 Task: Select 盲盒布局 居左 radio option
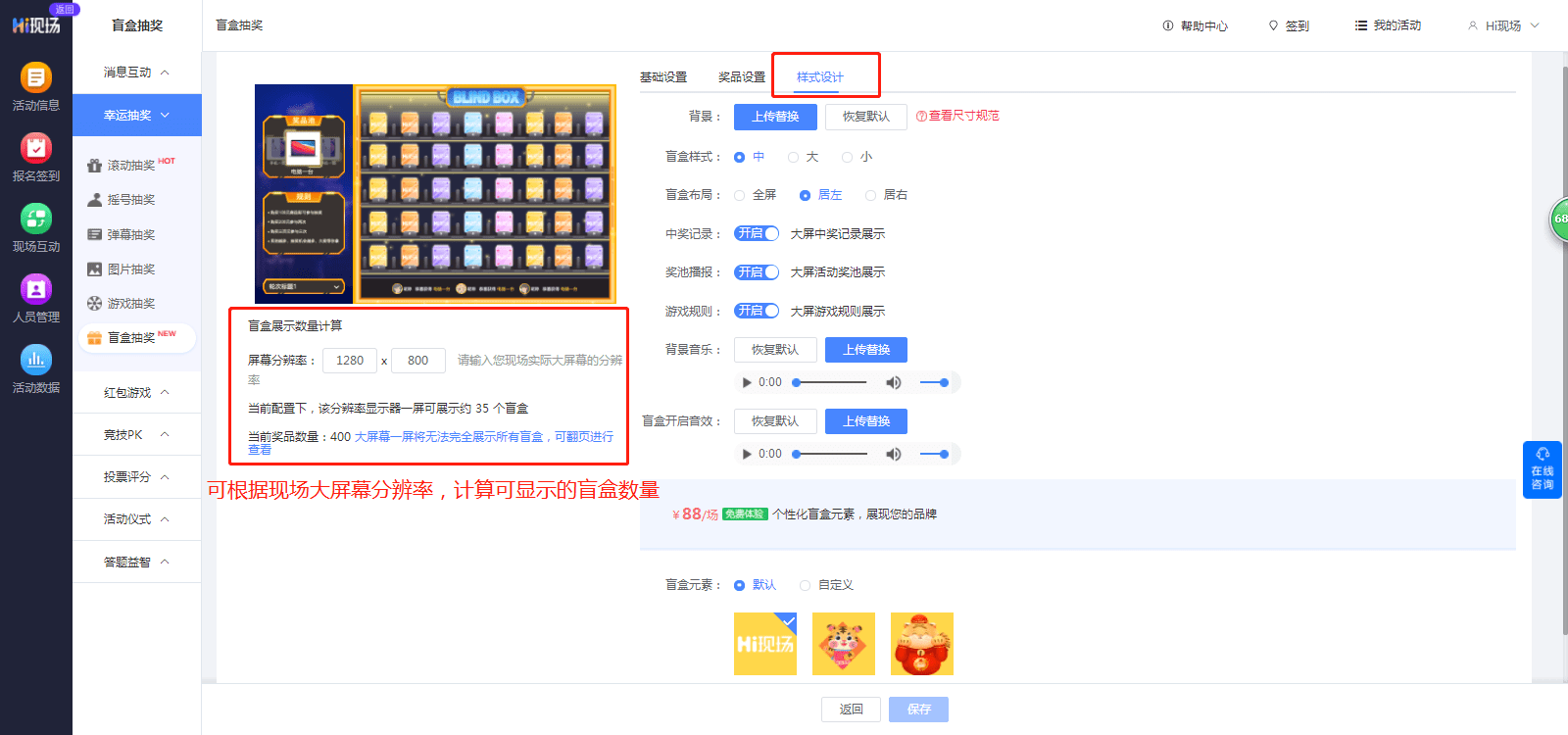(x=805, y=195)
